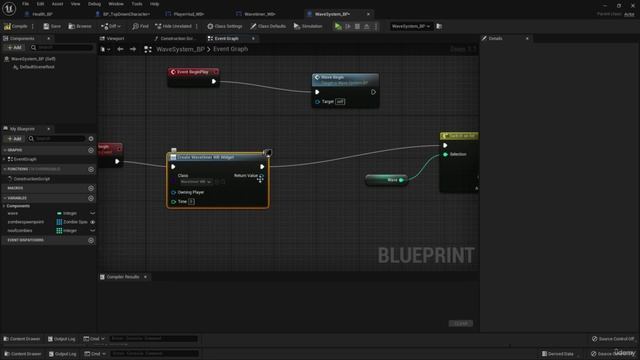Toggle visibility of zombiespawnpoint variable
The height and width of the screenshot is (360, 640).
pyautogui.click(x=93, y=222)
